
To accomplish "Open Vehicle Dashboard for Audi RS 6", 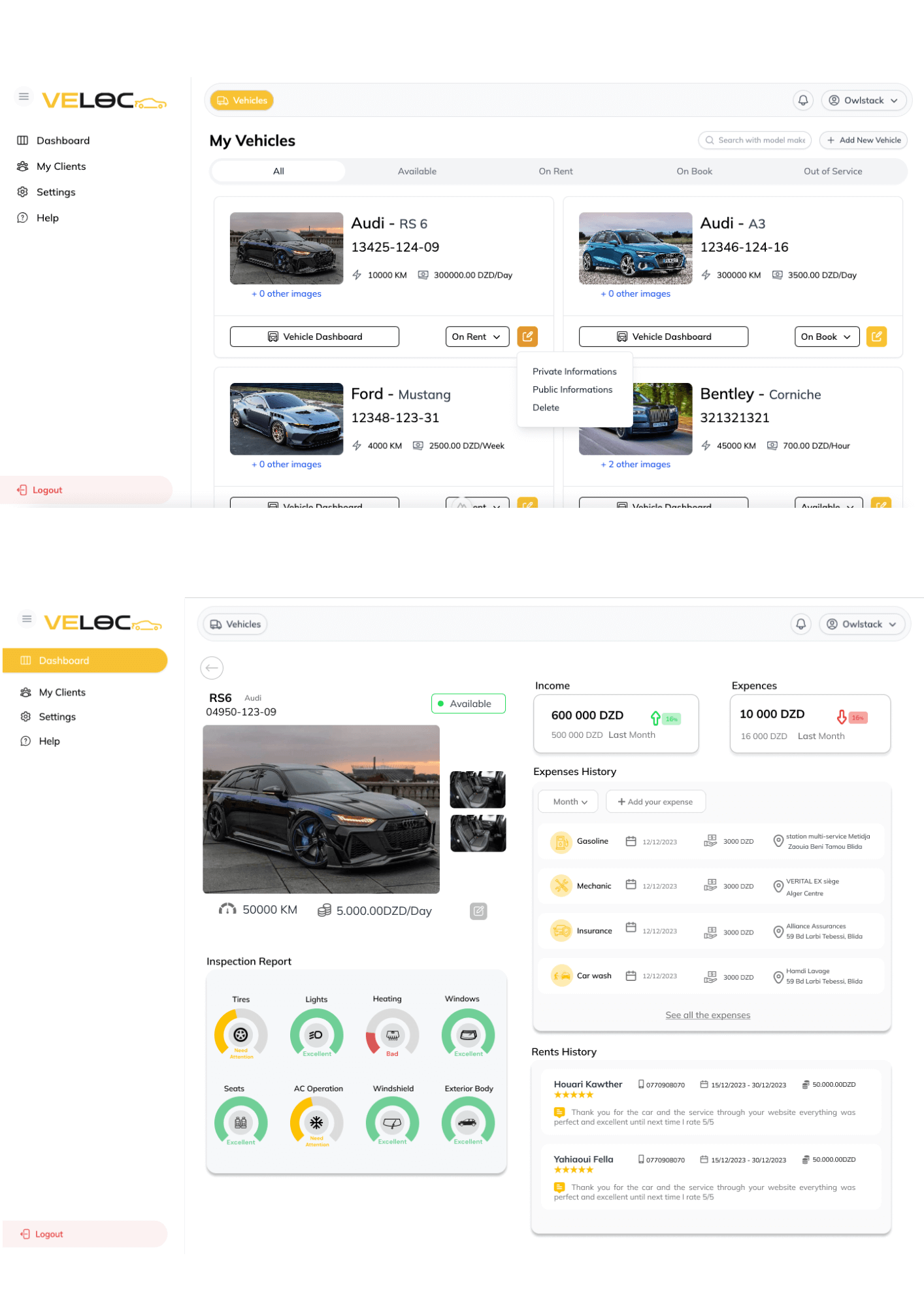I will coord(314,337).
